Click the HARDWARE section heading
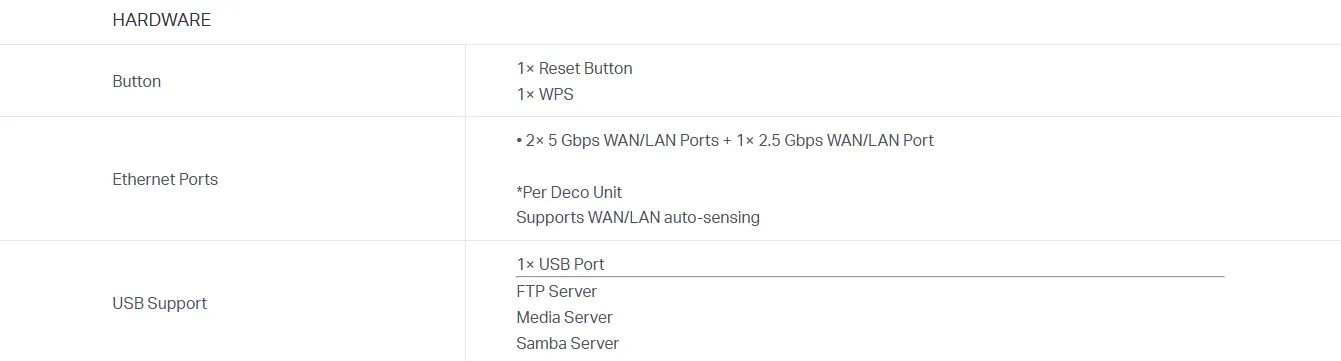 (161, 20)
